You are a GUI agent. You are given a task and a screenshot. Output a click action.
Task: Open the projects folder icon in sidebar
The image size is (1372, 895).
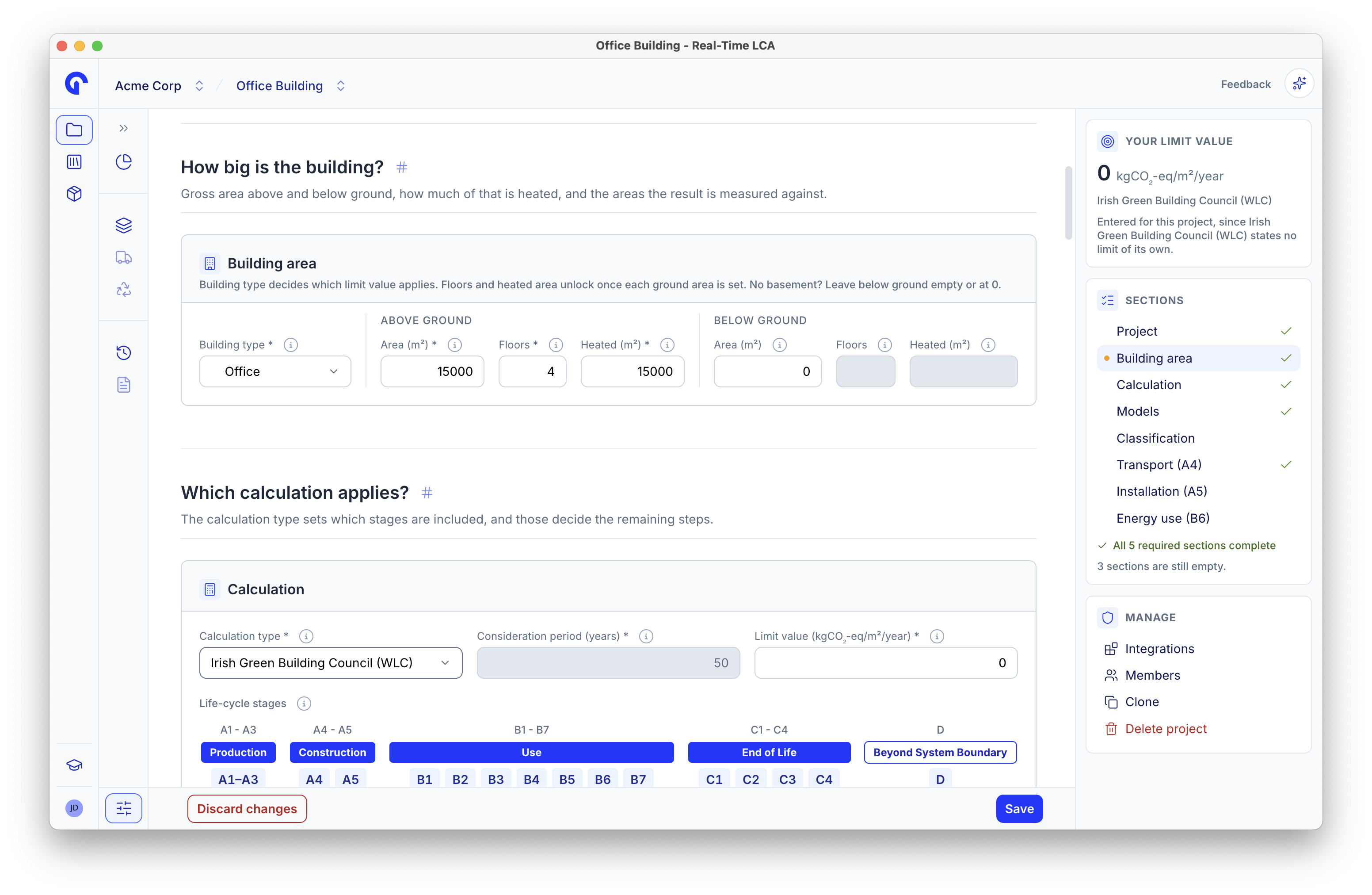[74, 130]
